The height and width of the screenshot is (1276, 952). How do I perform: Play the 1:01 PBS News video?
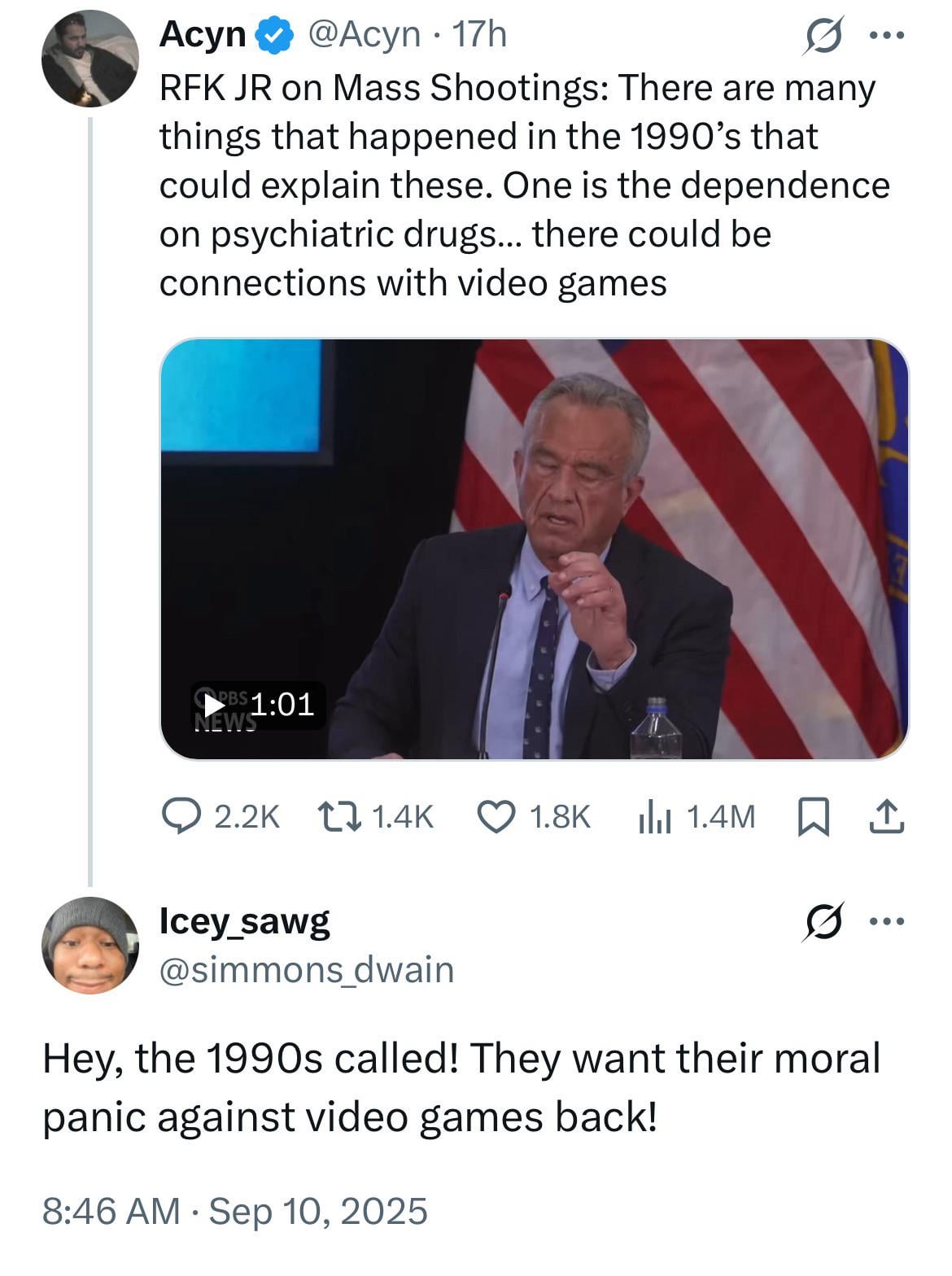click(x=535, y=549)
